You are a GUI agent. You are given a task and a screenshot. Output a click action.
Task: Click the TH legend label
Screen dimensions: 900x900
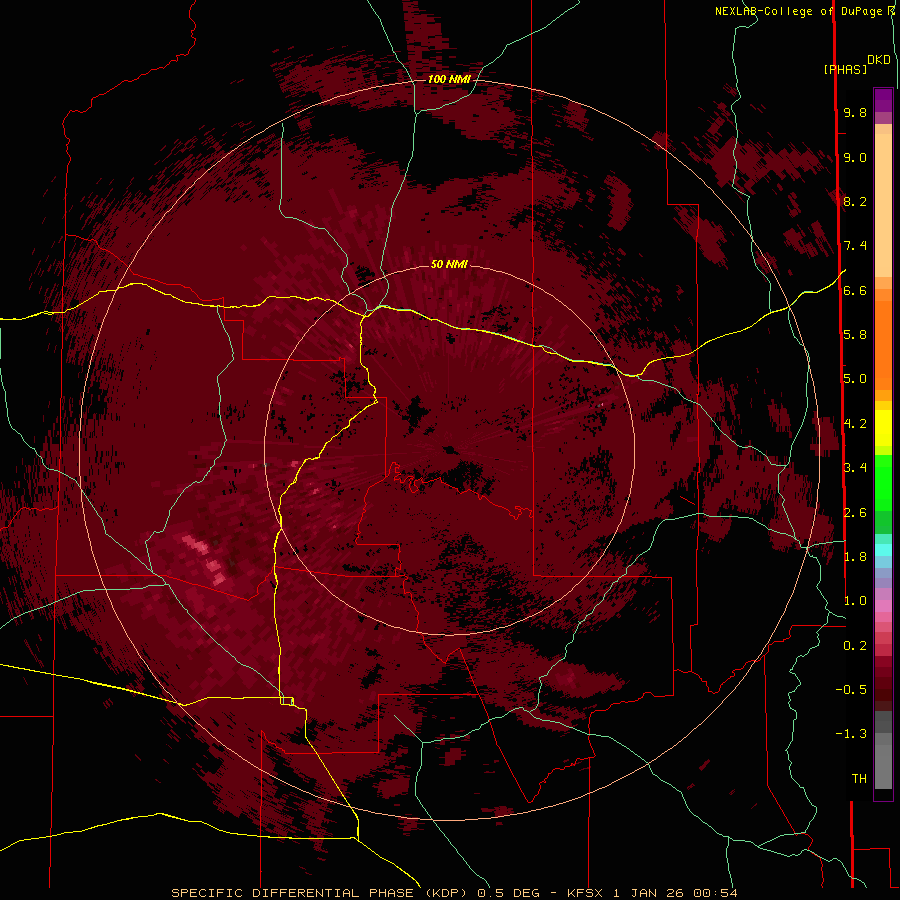tap(859, 779)
